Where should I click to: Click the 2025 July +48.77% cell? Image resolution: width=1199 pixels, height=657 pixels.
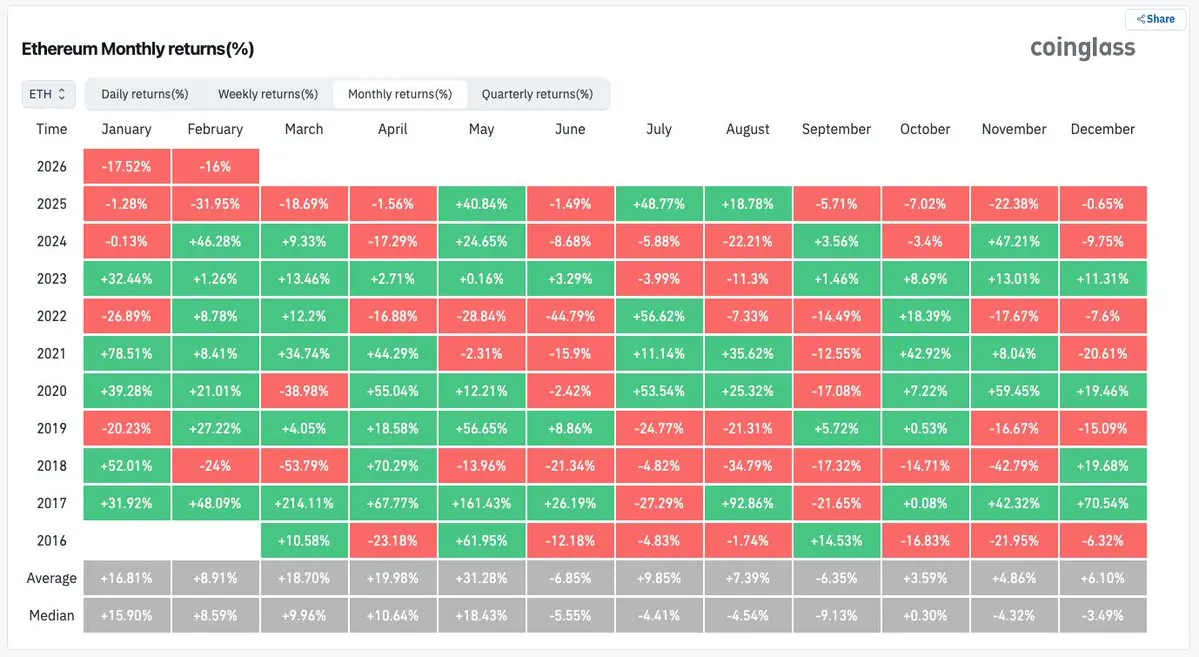659,204
